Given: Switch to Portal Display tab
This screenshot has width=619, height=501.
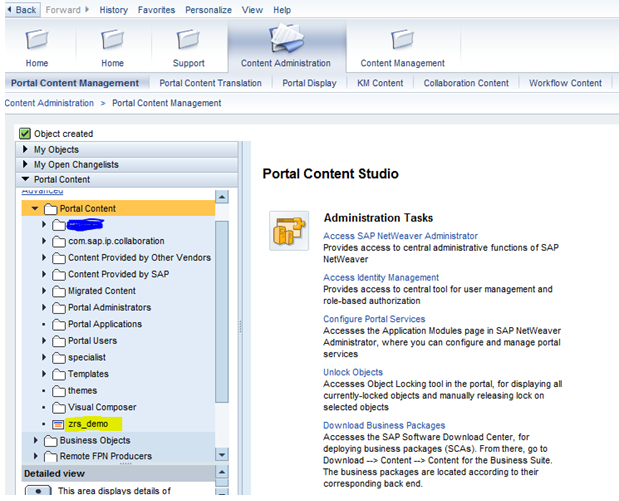Looking at the screenshot, I should point(310,83).
